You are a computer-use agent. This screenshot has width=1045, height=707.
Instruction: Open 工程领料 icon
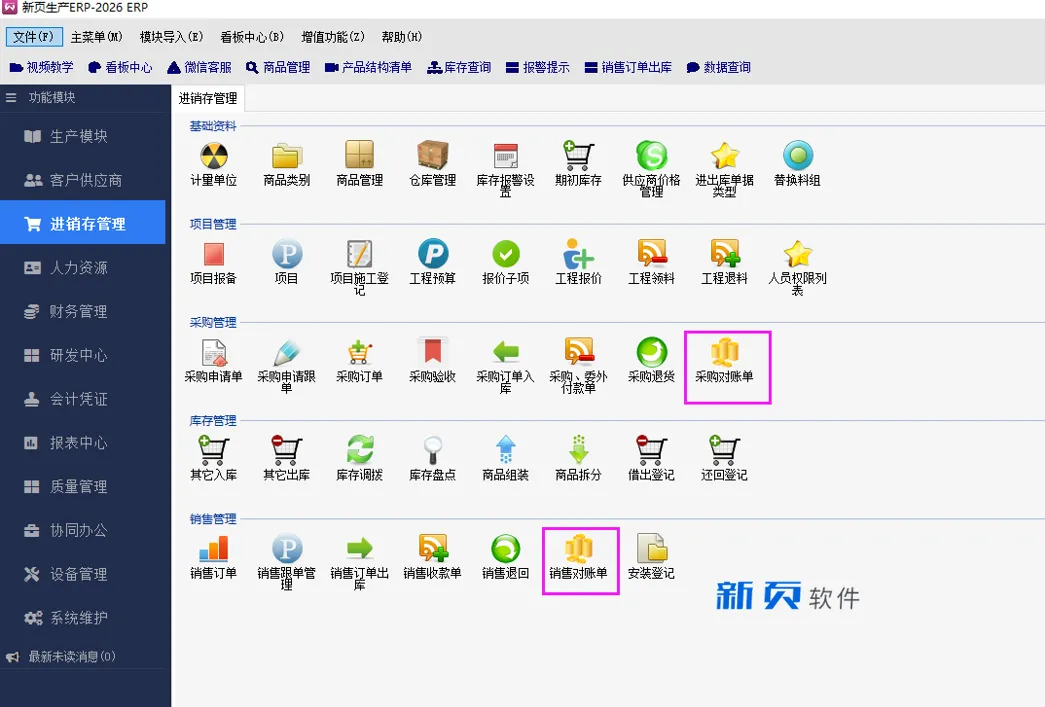click(651, 254)
